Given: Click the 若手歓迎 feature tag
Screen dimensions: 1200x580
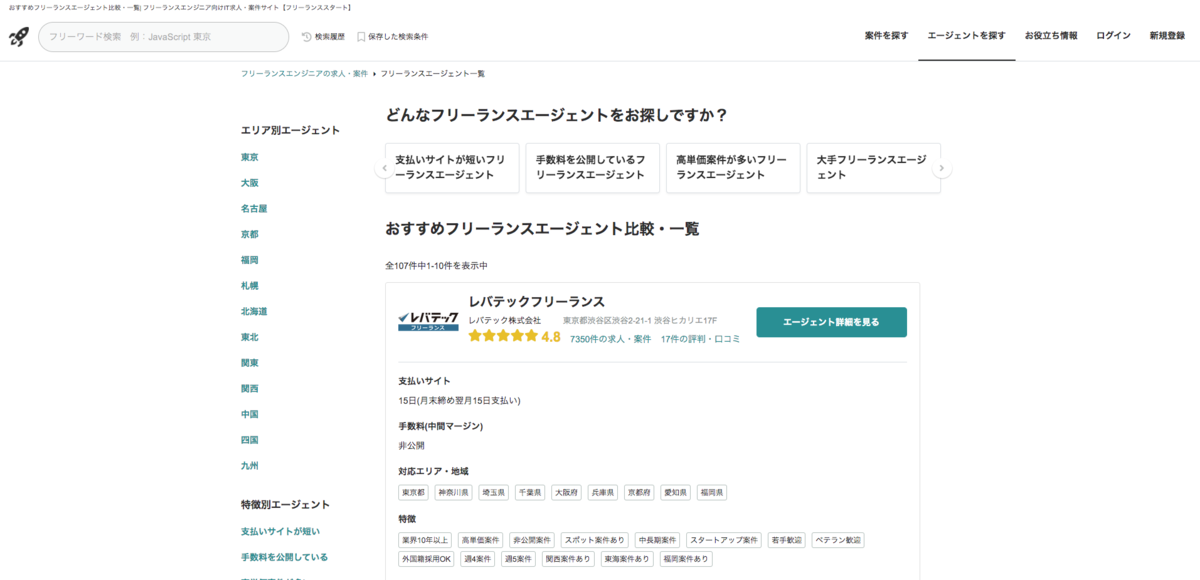Looking at the screenshot, I should 787,540.
